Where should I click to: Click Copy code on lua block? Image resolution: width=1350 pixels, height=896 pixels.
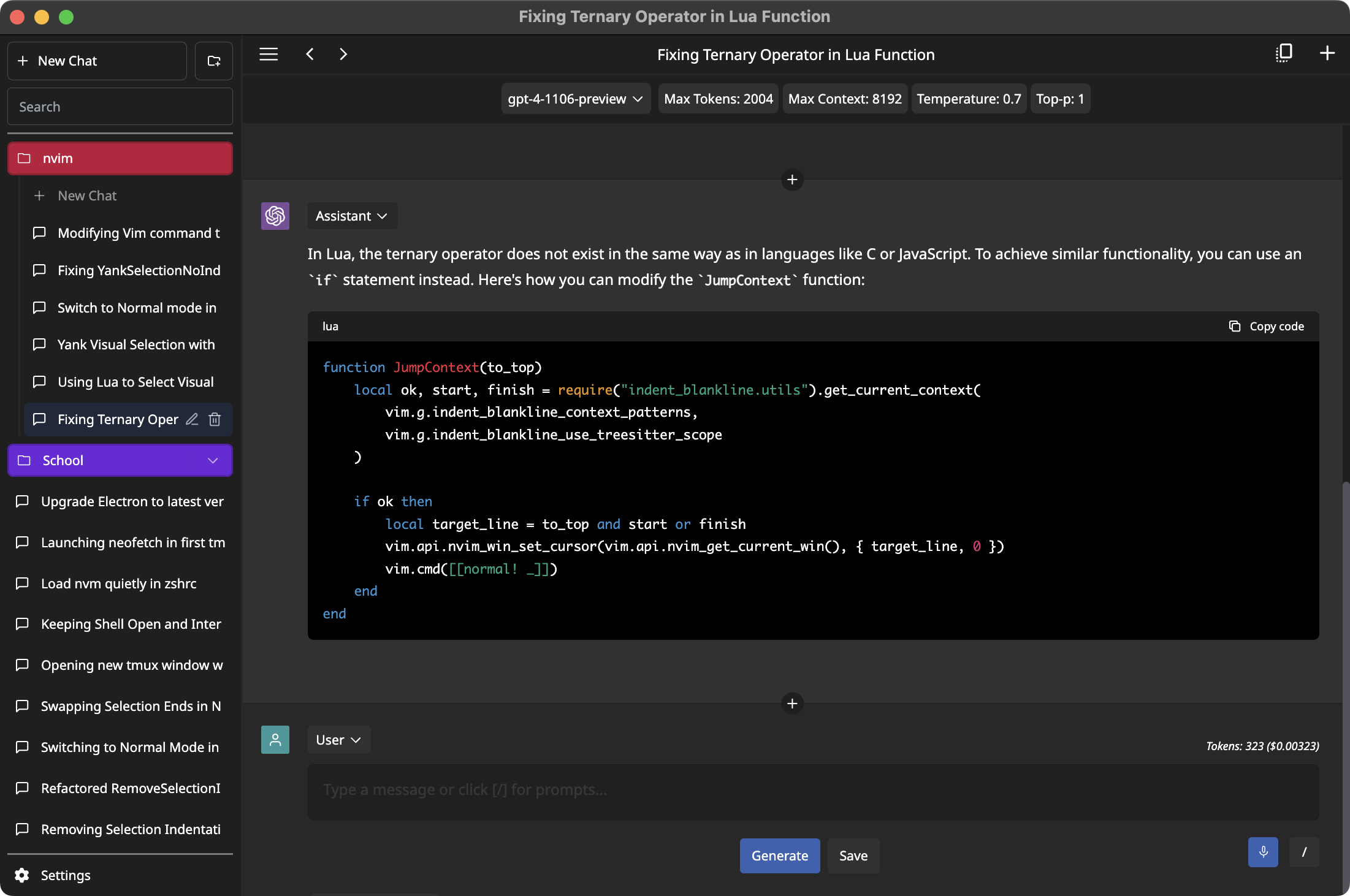click(1267, 326)
